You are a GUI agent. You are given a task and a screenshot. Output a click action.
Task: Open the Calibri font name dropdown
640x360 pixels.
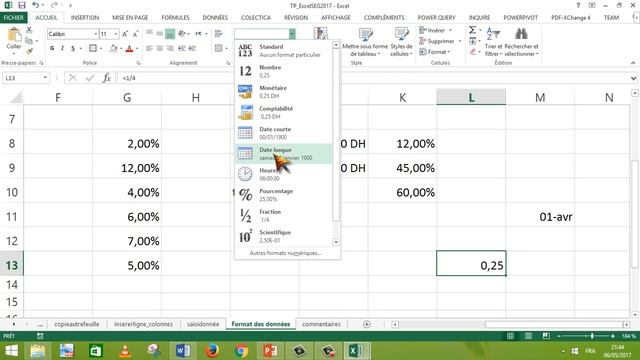tap(96, 34)
